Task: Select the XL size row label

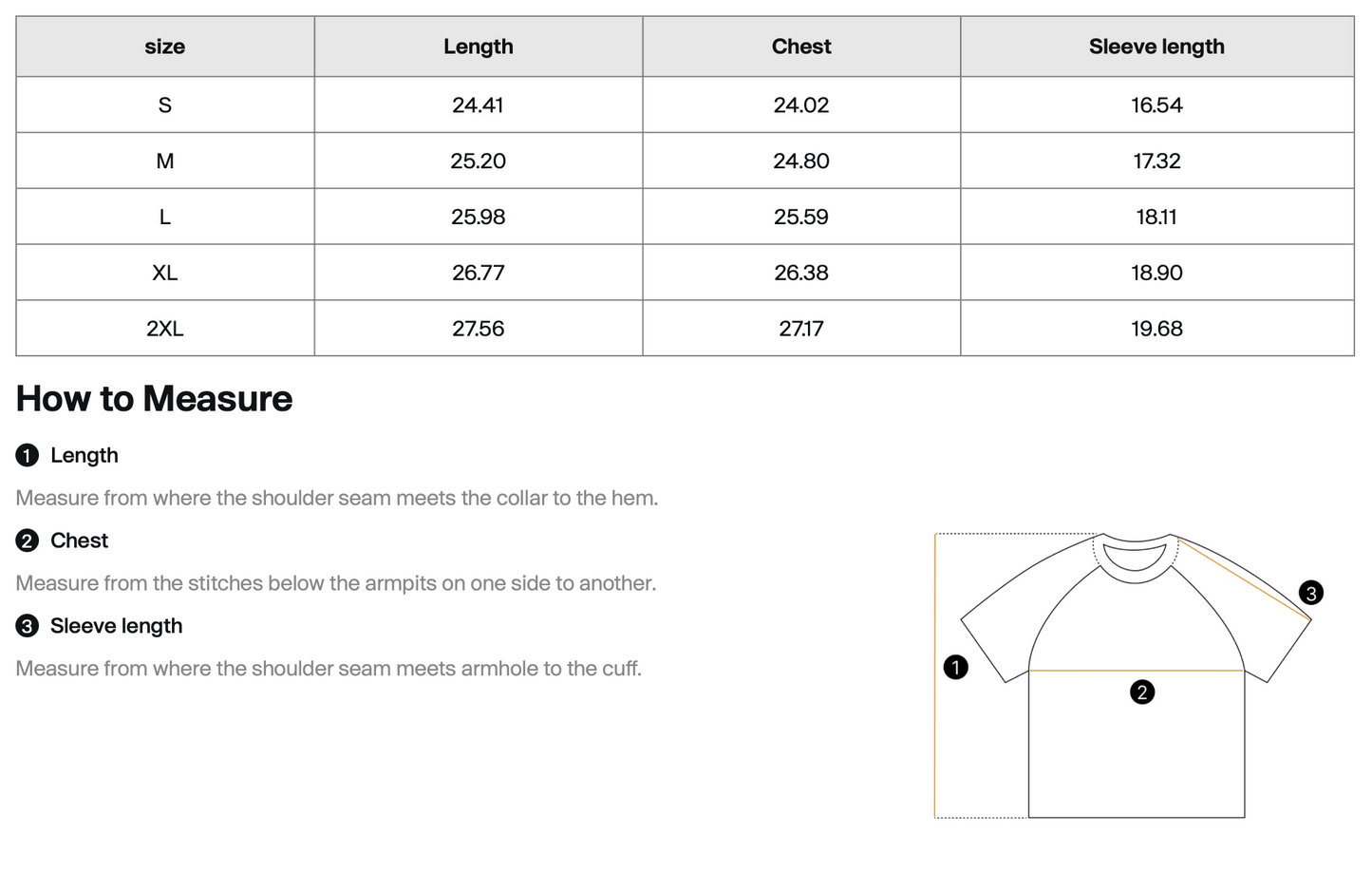Action: (x=165, y=274)
